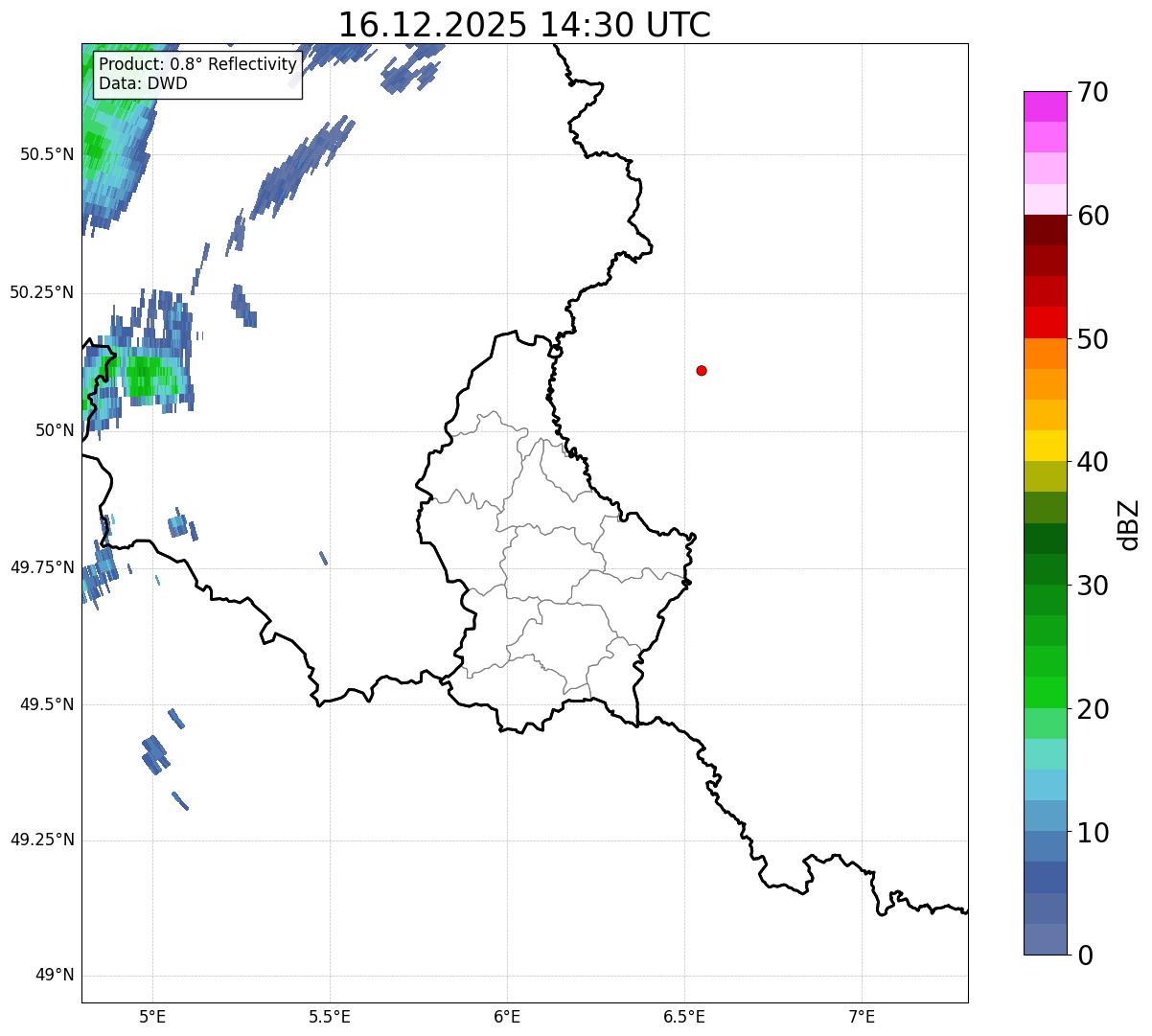Viewport: 1152px width, 1036px height.
Task: Click the latitude label "50.25°N"
Action: click(x=42, y=292)
